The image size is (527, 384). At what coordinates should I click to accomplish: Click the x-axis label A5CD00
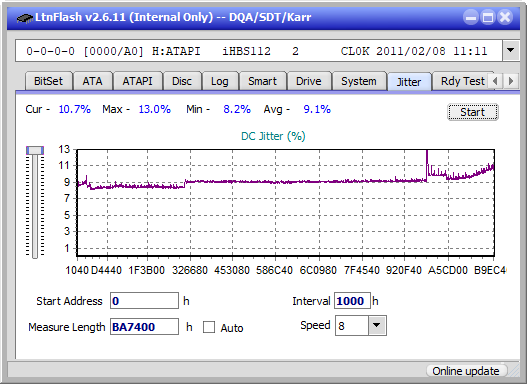click(448, 270)
